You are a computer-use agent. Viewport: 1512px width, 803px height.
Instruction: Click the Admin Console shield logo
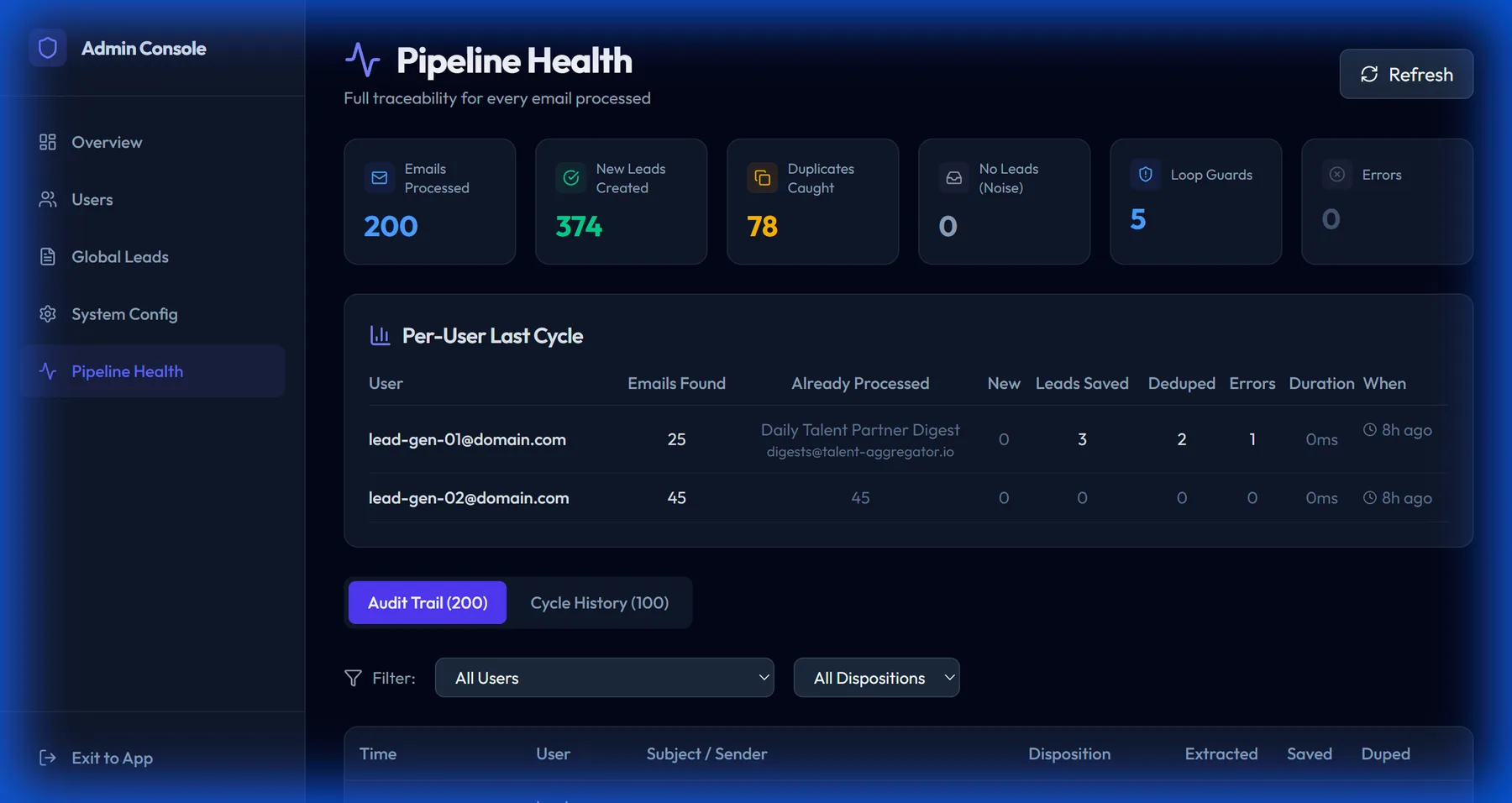coord(48,48)
